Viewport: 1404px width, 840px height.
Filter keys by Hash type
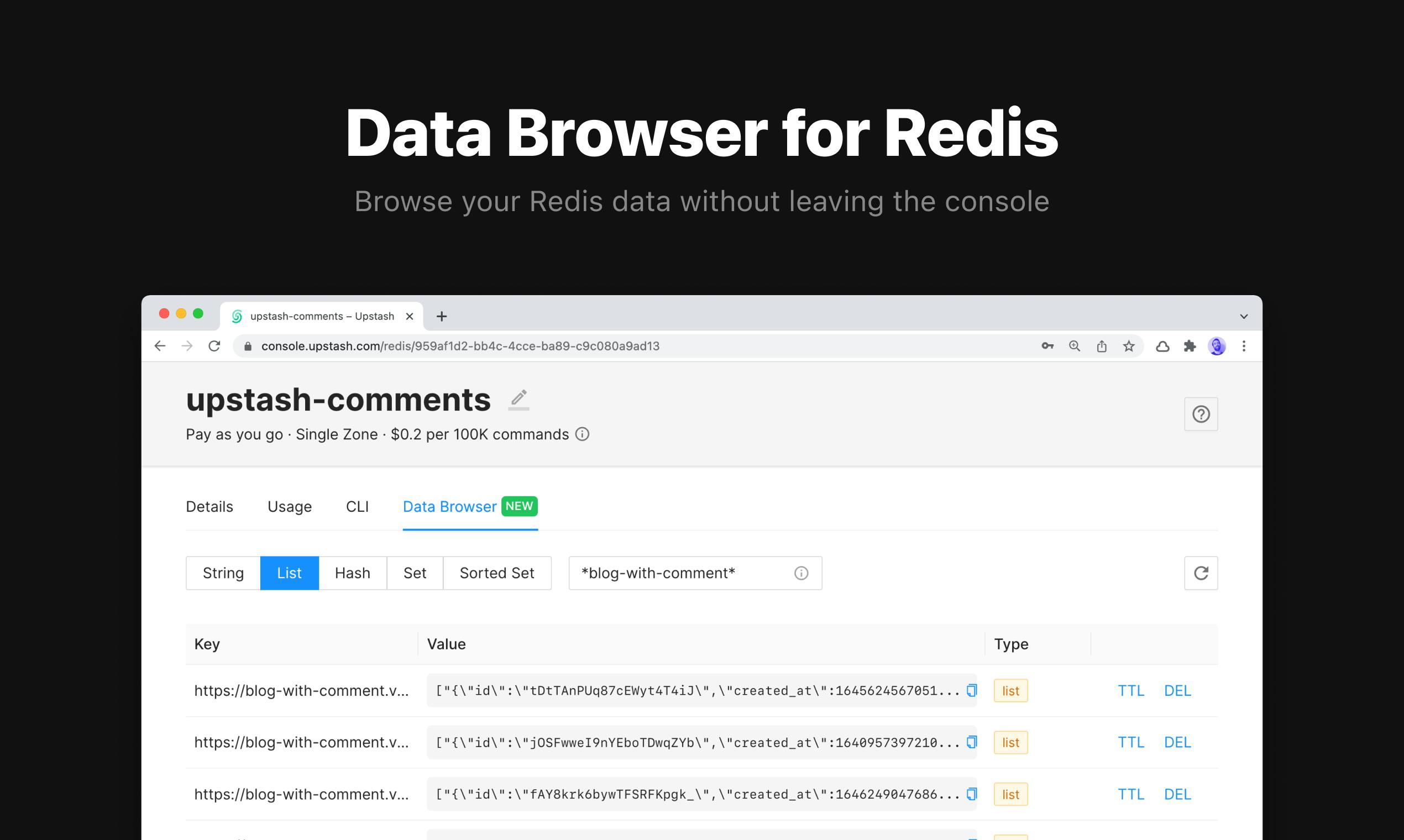coord(352,574)
